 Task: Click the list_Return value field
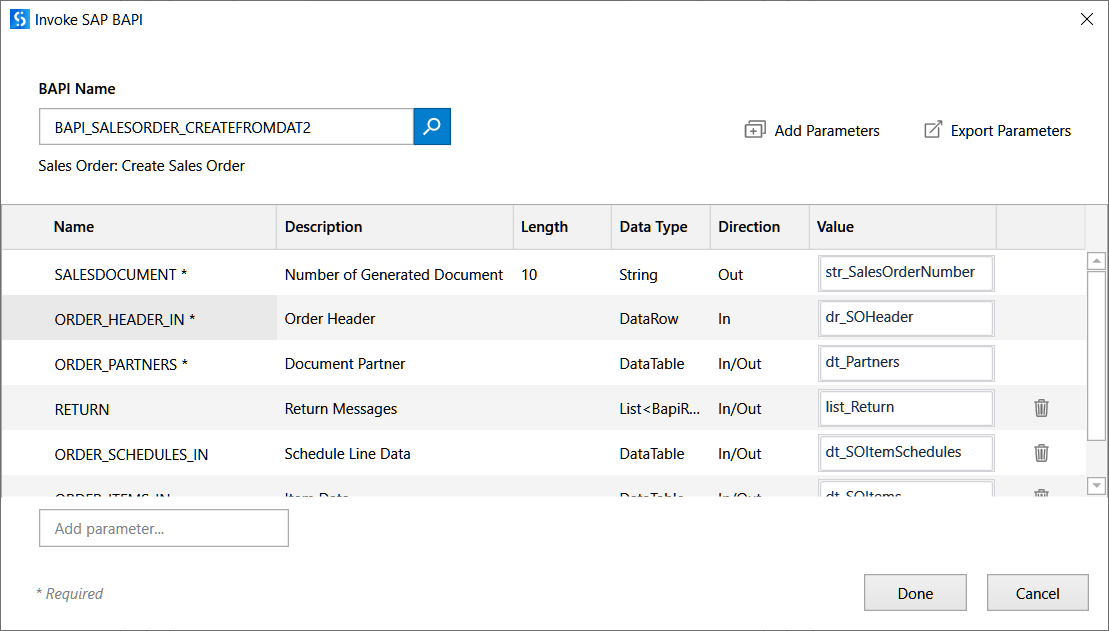coord(906,408)
